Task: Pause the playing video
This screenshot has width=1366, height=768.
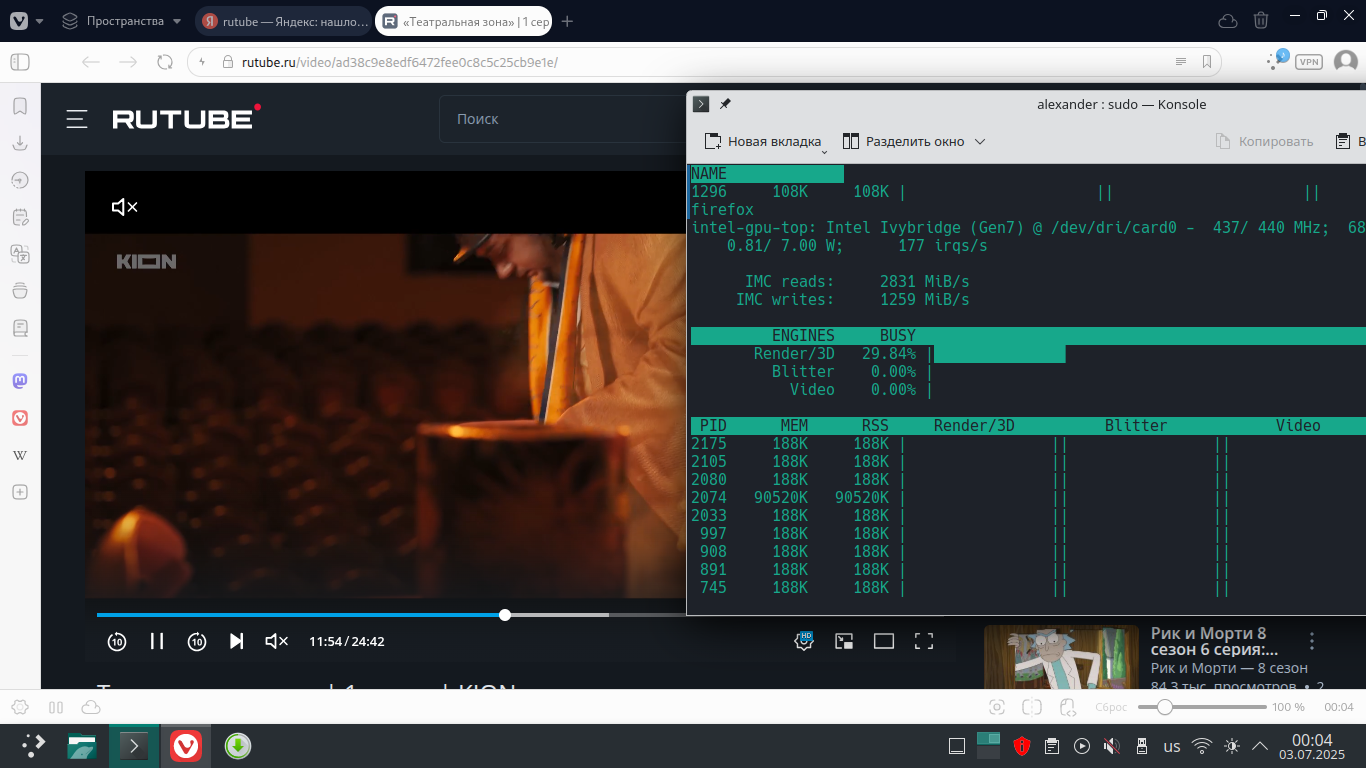Action: click(x=157, y=641)
